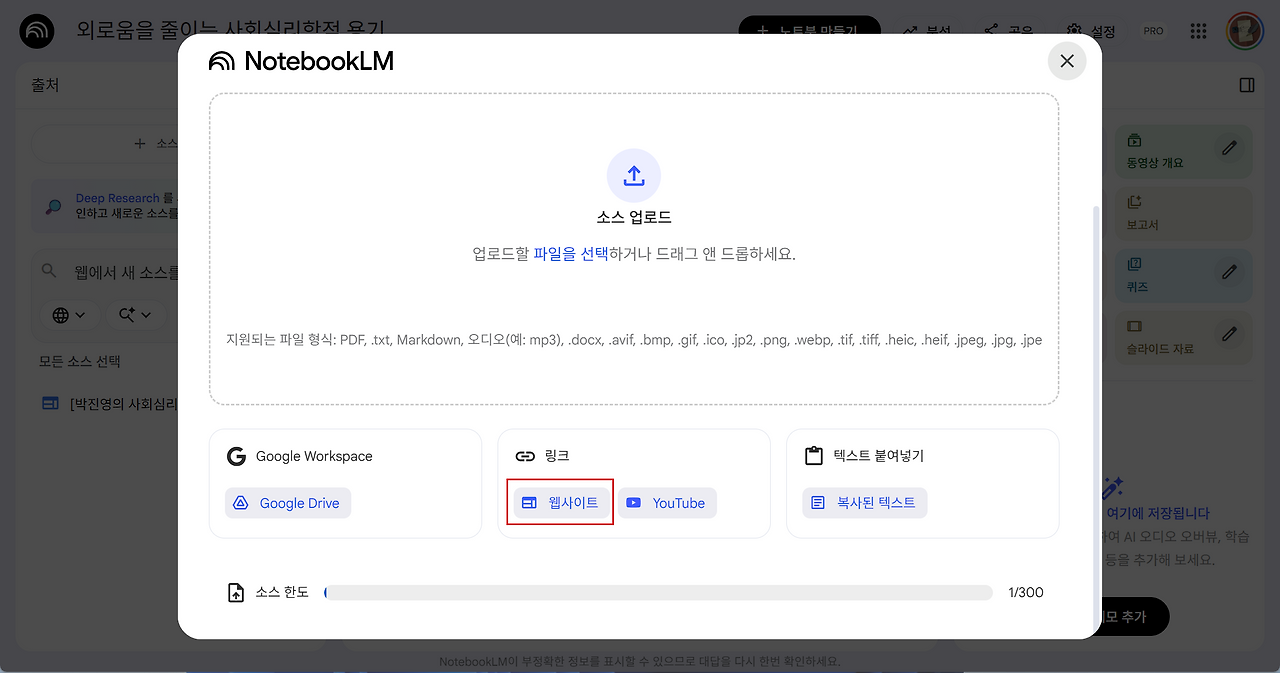Screen dimensions: 1280x673
Task: Click the 텍스트 붙여넣기 clipboard icon
Action: [x=814, y=456]
